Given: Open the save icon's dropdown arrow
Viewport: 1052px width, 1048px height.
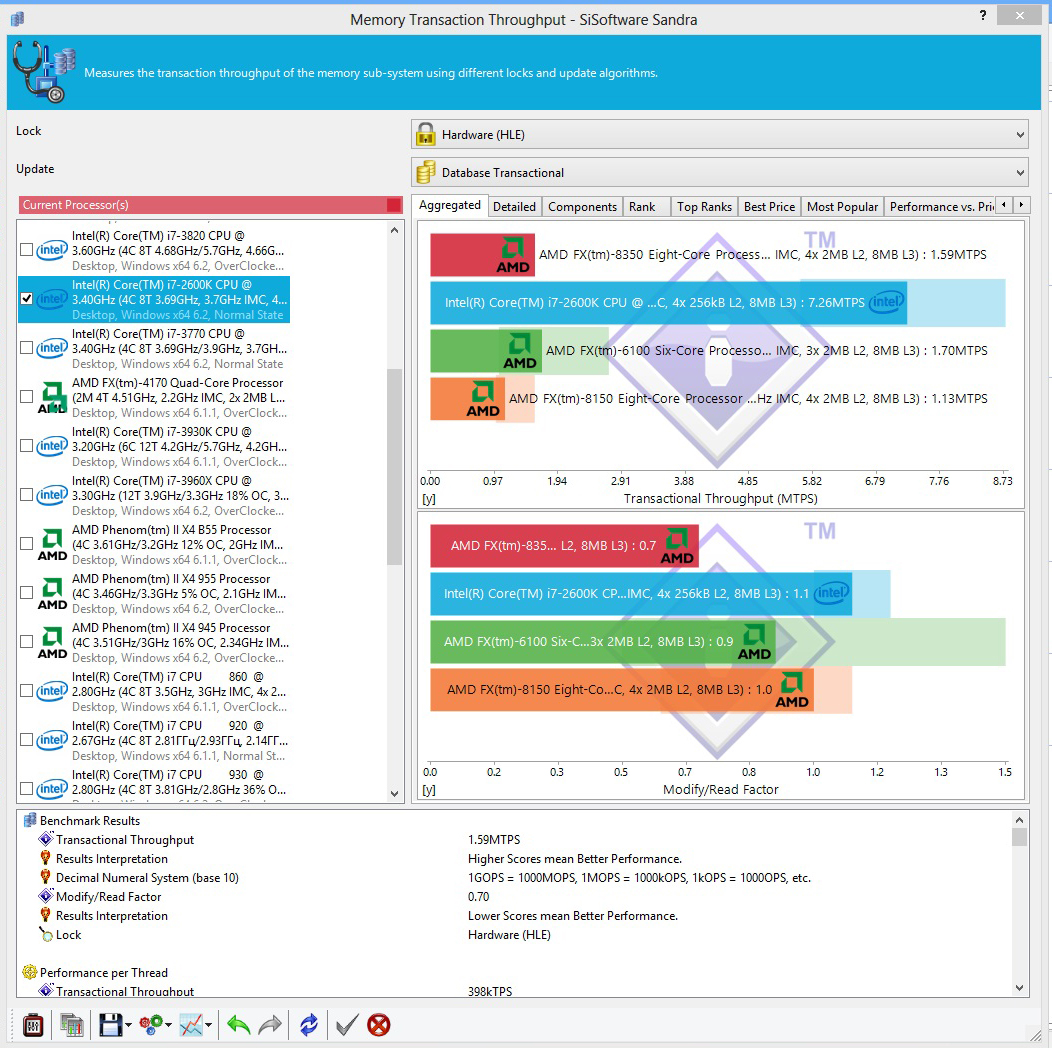Looking at the screenshot, I should point(128,1025).
